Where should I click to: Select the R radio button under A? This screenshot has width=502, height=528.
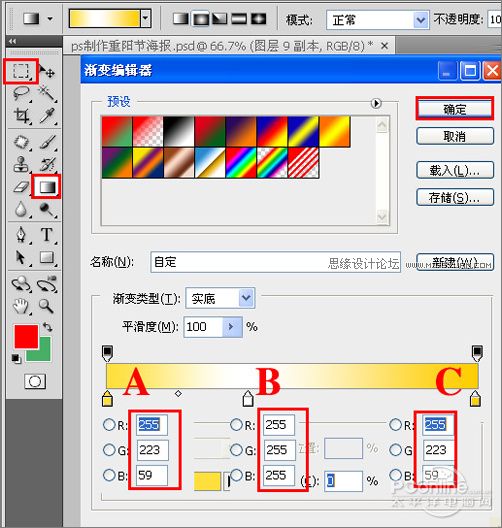click(109, 425)
